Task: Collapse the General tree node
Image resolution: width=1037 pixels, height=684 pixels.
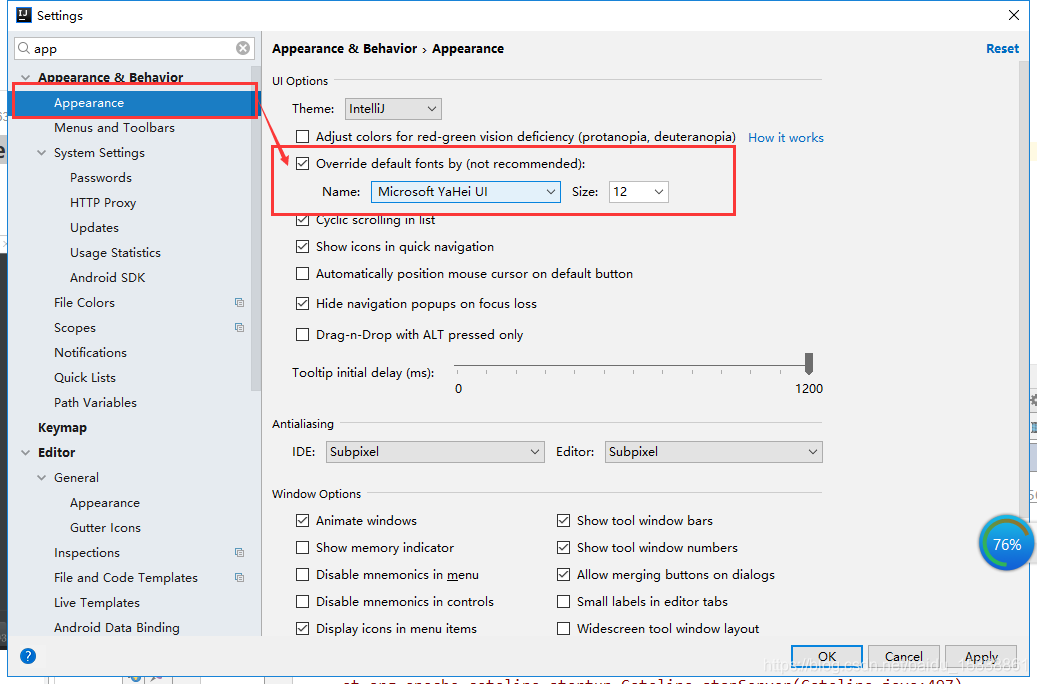Action: pyautogui.click(x=42, y=478)
